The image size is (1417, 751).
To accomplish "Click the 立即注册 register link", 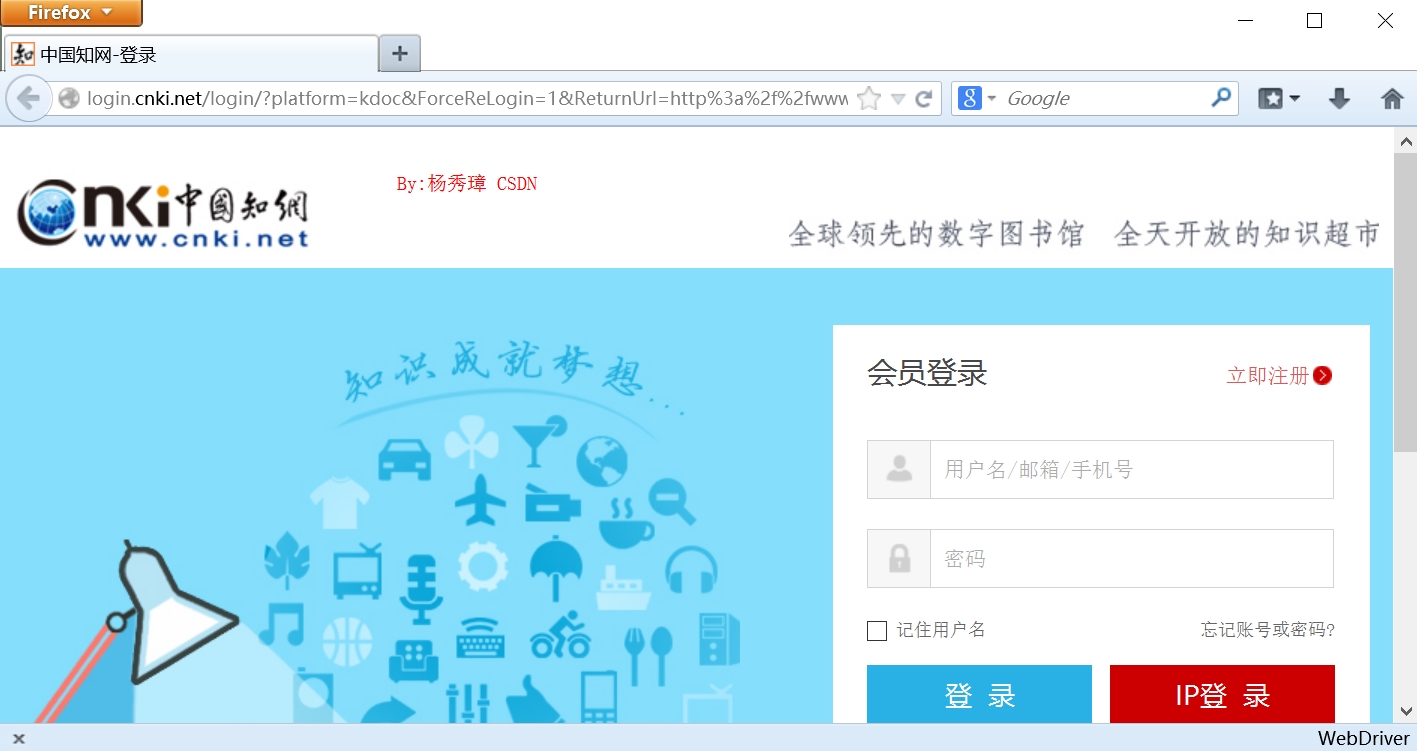I will tap(1268, 376).
